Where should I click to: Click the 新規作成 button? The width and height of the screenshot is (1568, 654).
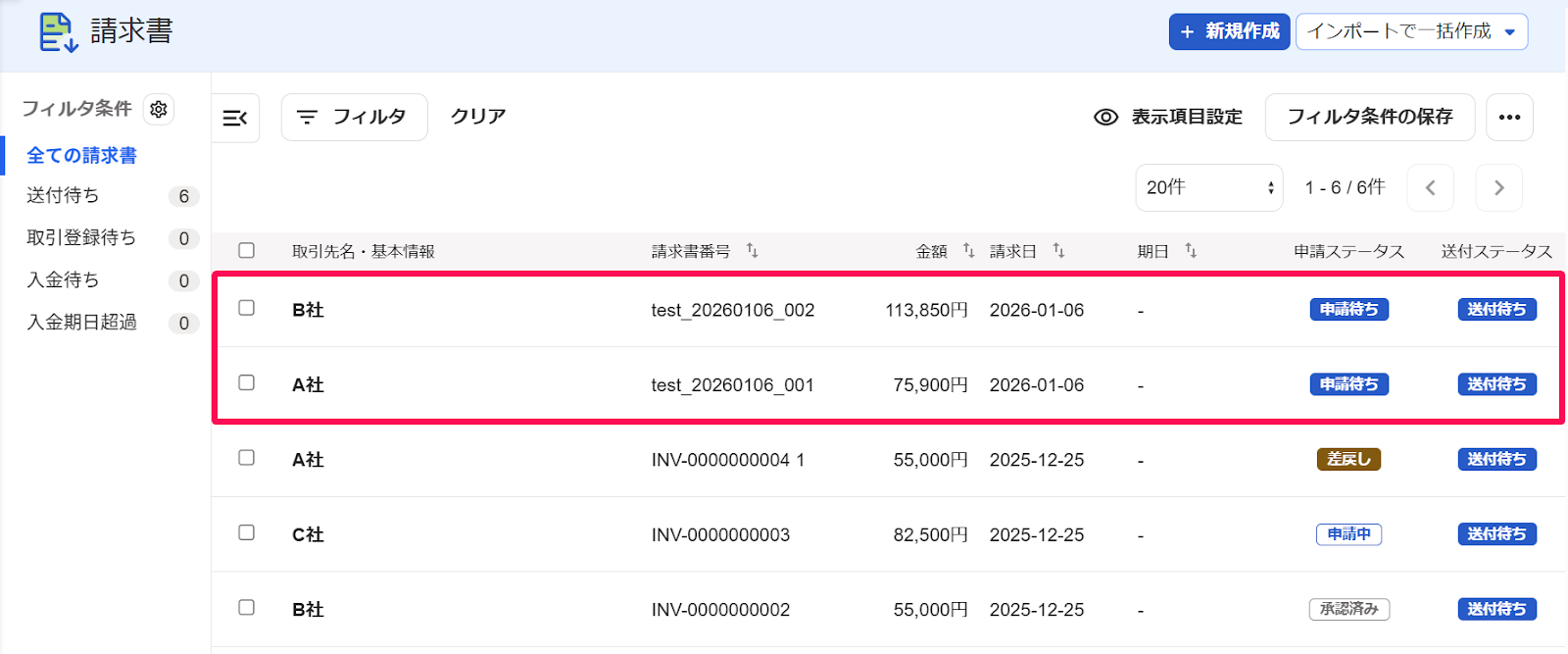tap(1229, 31)
